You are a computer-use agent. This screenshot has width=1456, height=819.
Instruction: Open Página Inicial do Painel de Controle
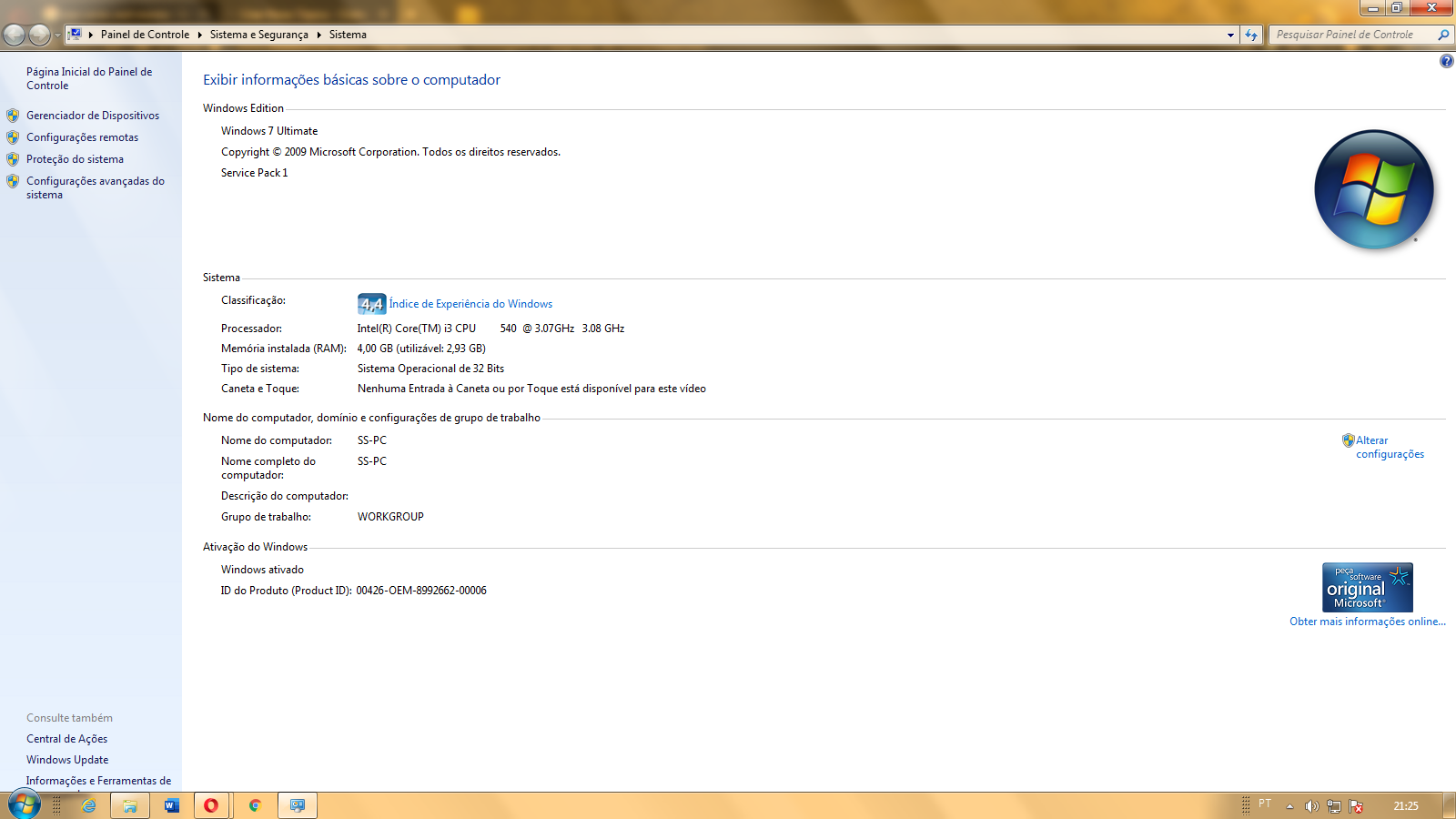click(89, 78)
